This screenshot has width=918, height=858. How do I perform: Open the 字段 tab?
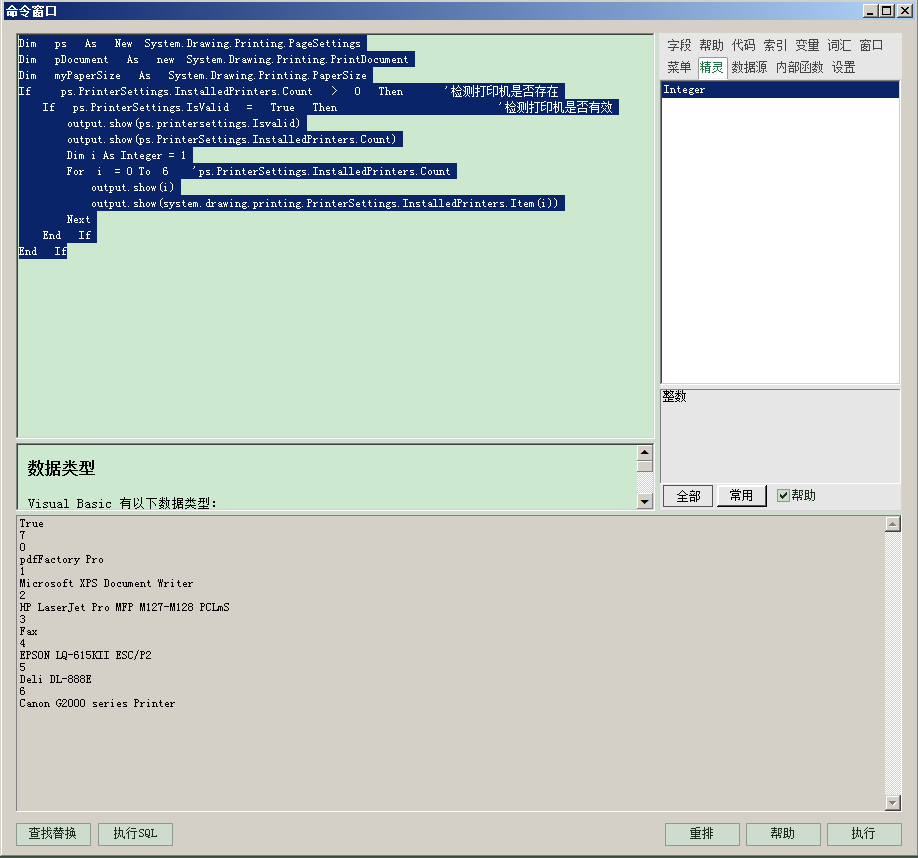coord(679,45)
